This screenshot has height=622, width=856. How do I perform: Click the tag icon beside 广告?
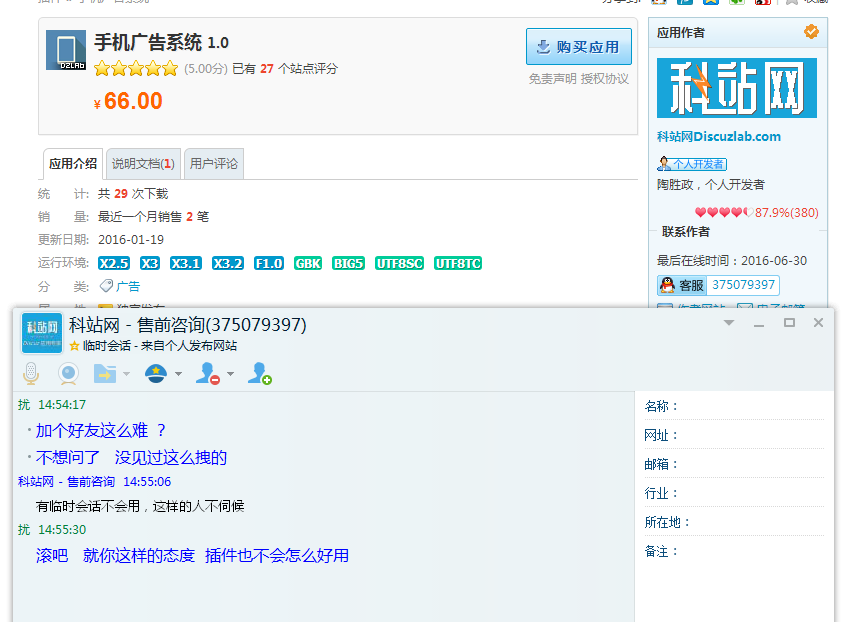click(106, 286)
